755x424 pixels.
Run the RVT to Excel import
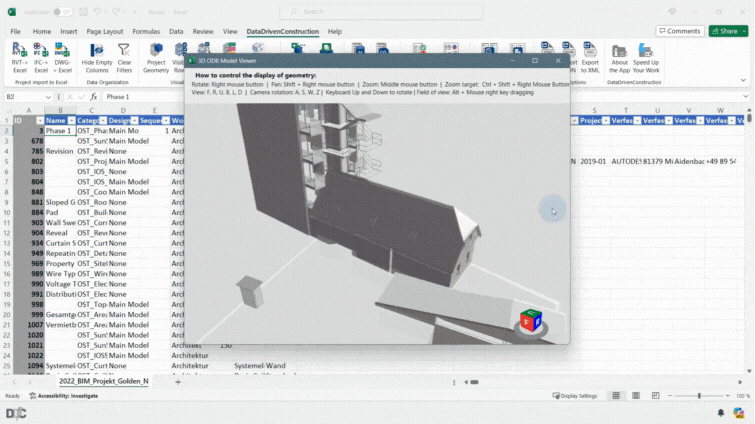(x=19, y=58)
